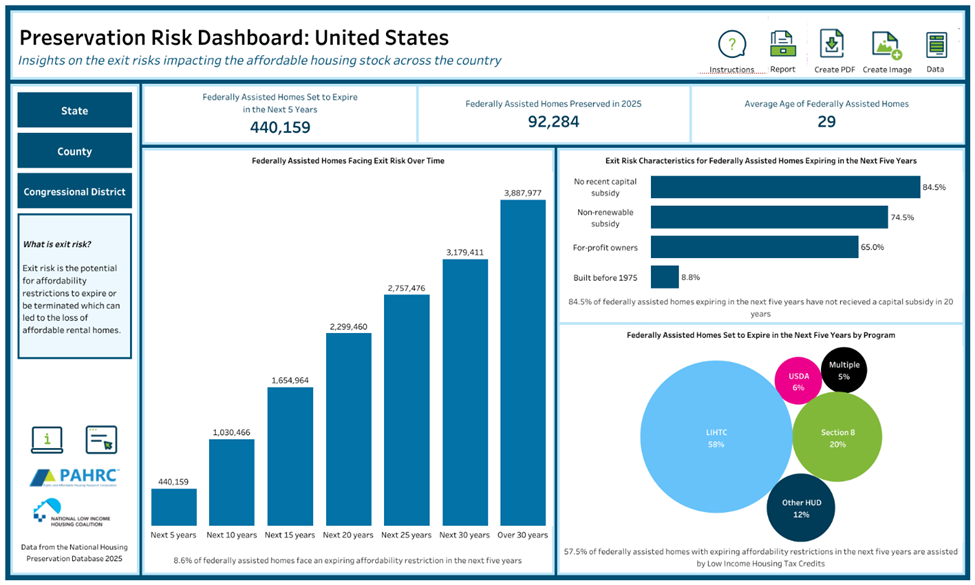Click the PAHRC logo
This screenshot has width=975, height=585.
click(75, 477)
